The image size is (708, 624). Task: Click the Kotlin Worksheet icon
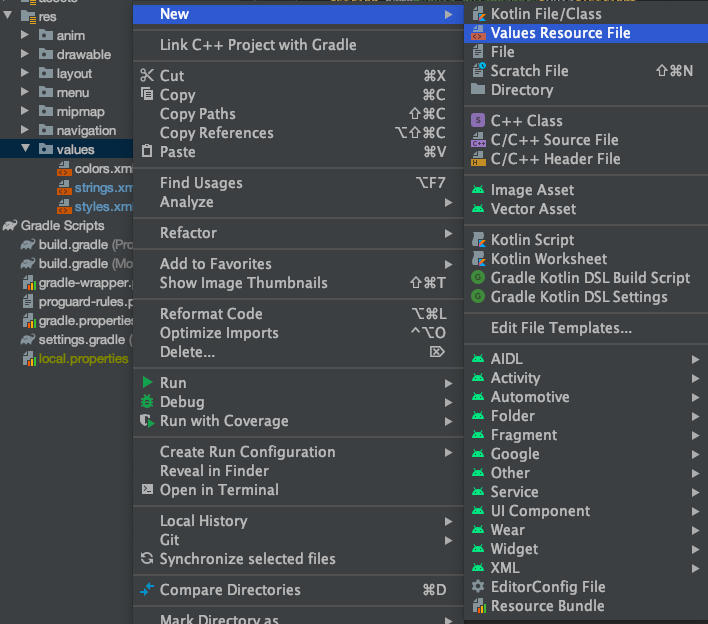(x=478, y=259)
